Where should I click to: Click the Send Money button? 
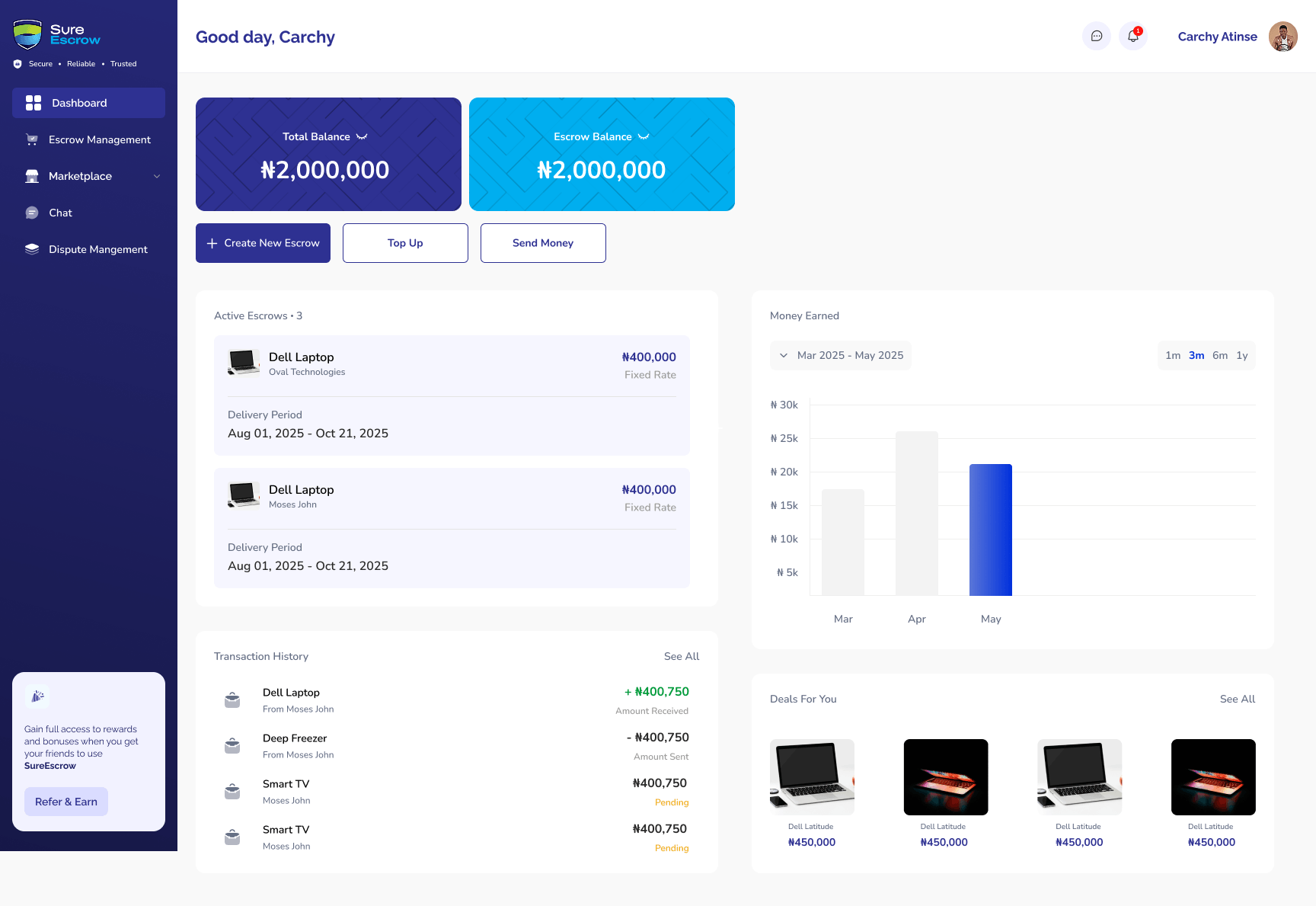point(543,243)
